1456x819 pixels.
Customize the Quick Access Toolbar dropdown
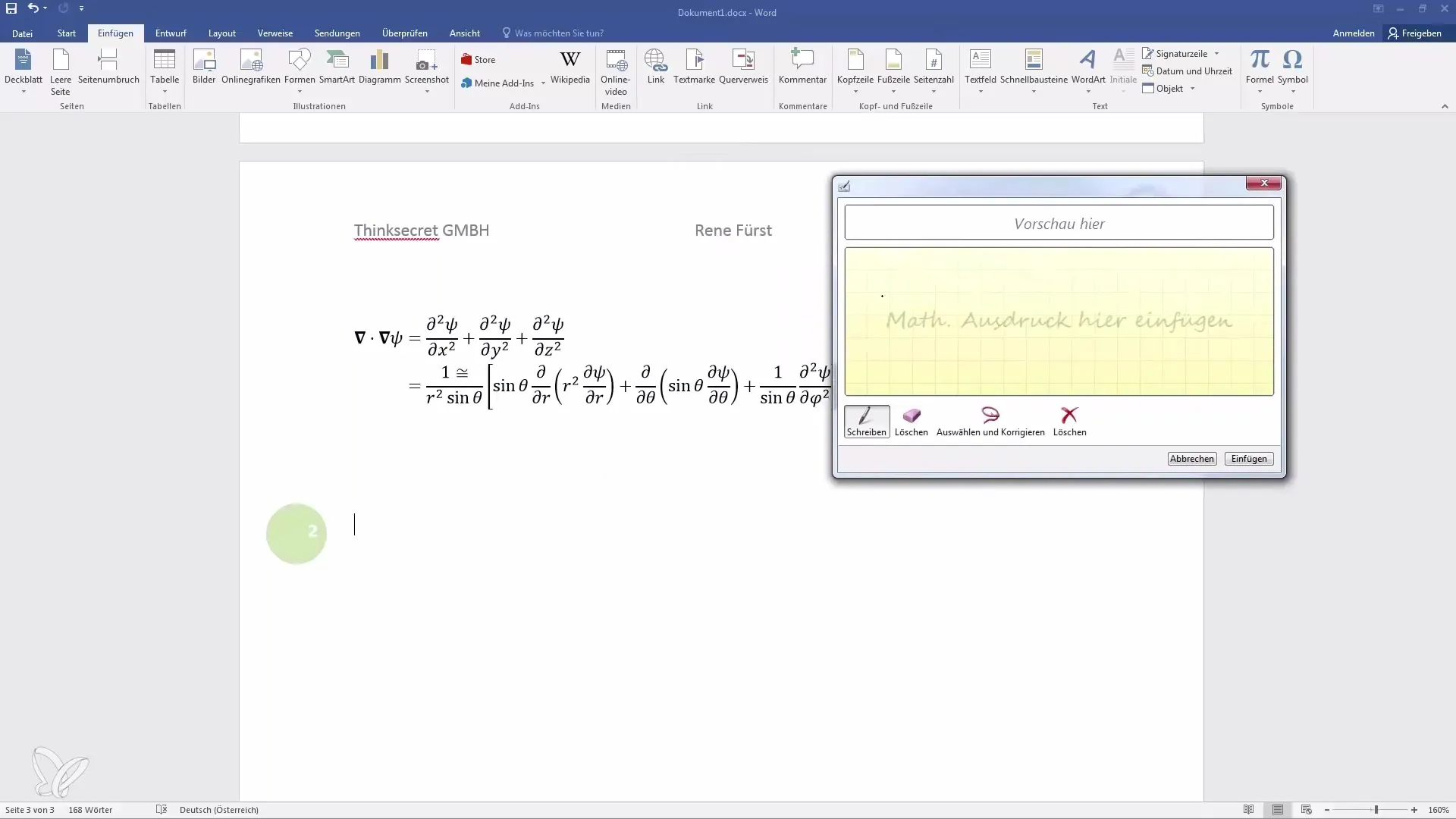point(81,9)
